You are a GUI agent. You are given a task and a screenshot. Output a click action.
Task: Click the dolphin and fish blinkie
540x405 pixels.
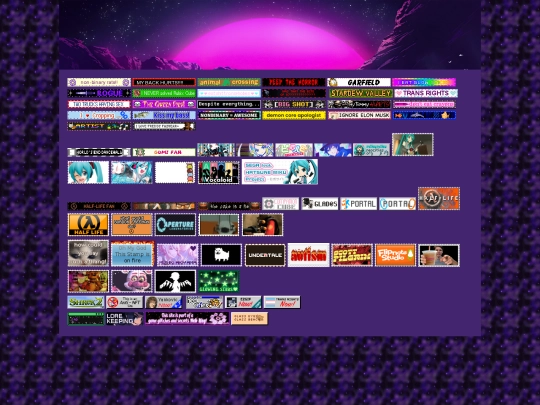point(425,115)
